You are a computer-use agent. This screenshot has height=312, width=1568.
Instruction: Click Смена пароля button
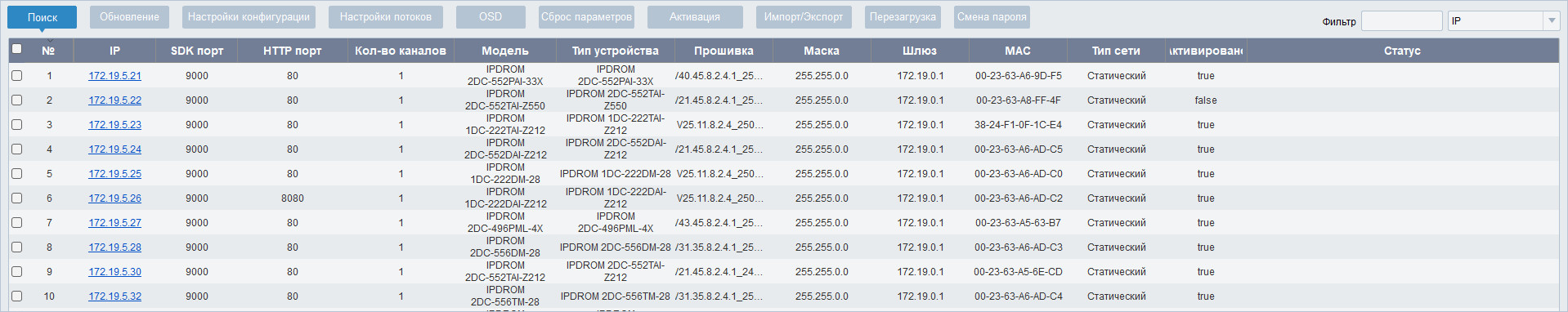tap(992, 17)
